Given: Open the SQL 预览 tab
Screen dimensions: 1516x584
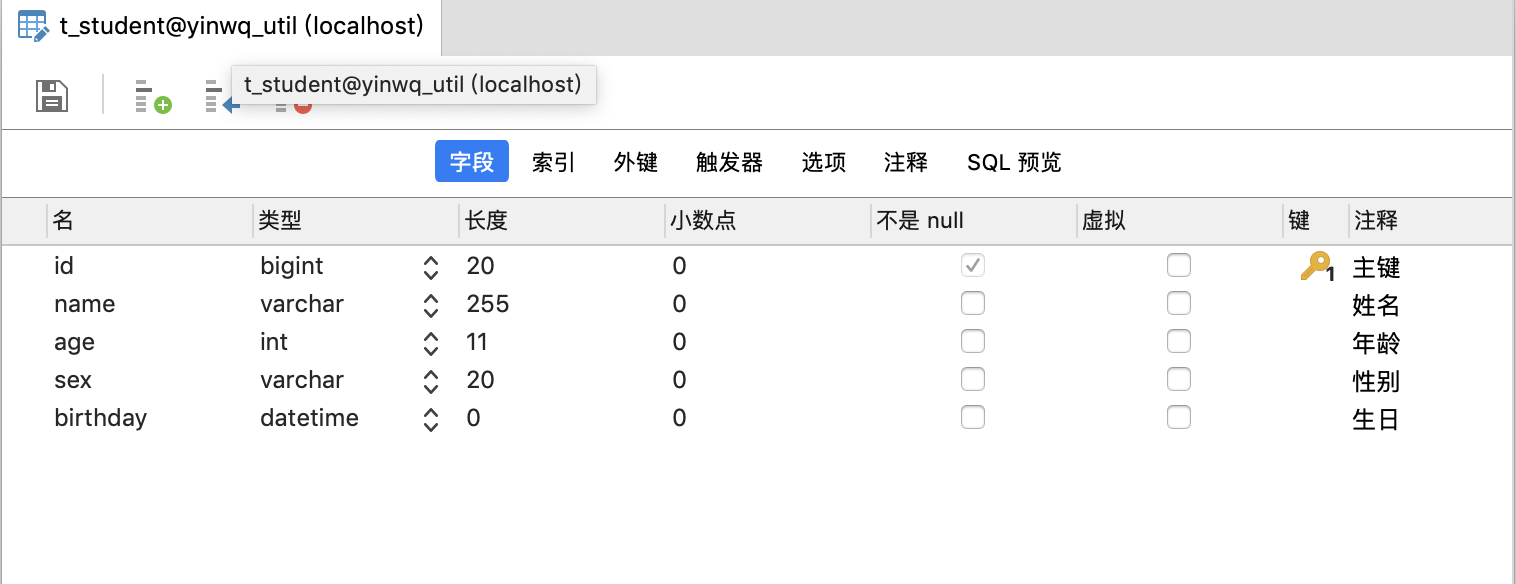Looking at the screenshot, I should click(x=1013, y=162).
